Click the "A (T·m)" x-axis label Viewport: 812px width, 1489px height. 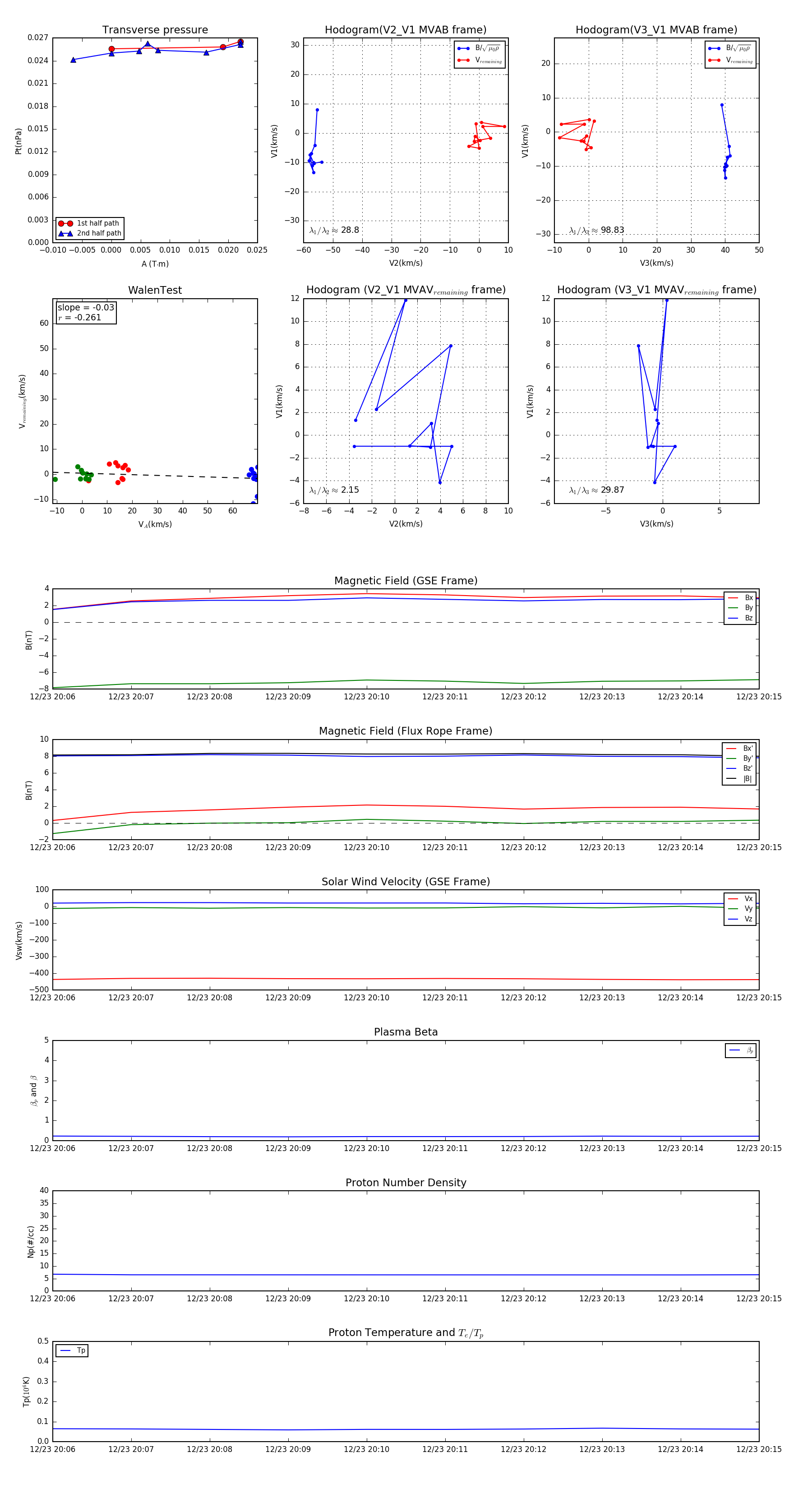click(155, 264)
